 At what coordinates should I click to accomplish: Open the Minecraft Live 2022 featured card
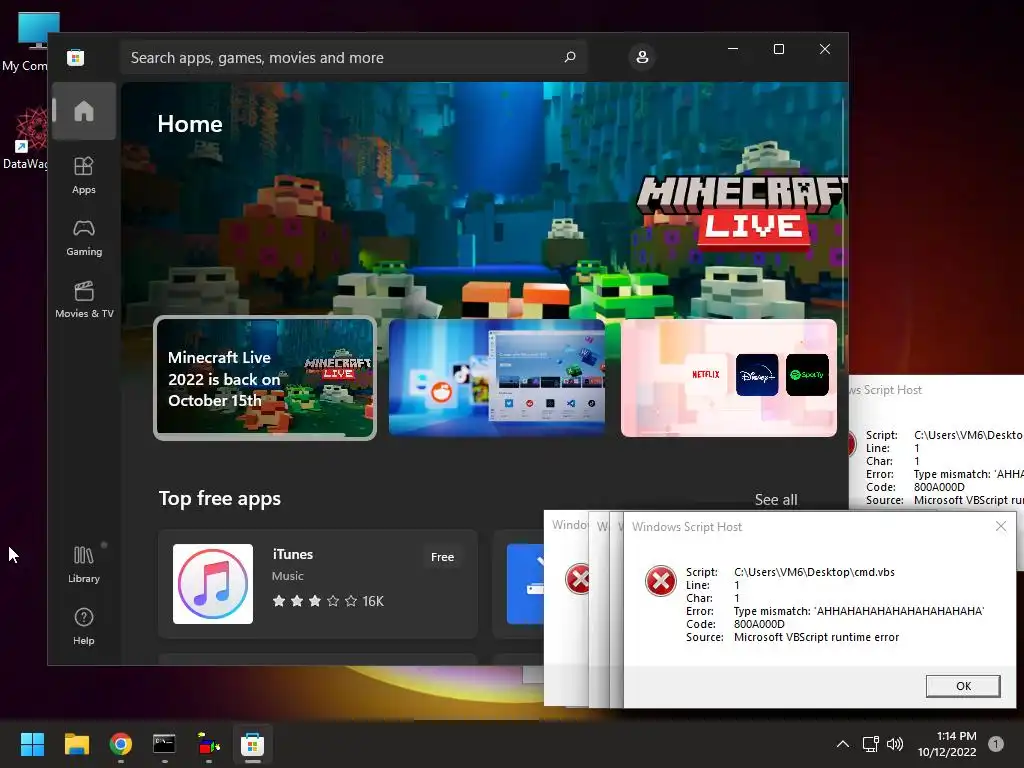pyautogui.click(x=264, y=378)
